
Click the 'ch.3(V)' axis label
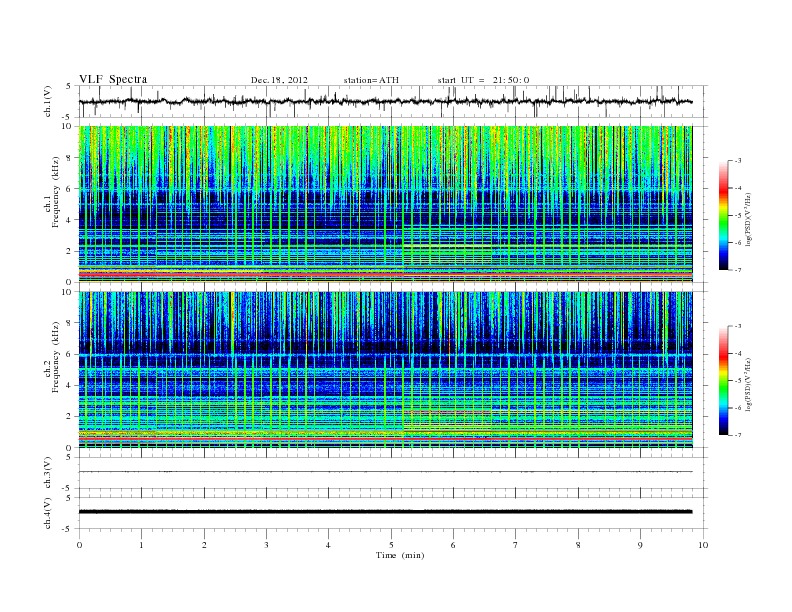click(x=47, y=473)
